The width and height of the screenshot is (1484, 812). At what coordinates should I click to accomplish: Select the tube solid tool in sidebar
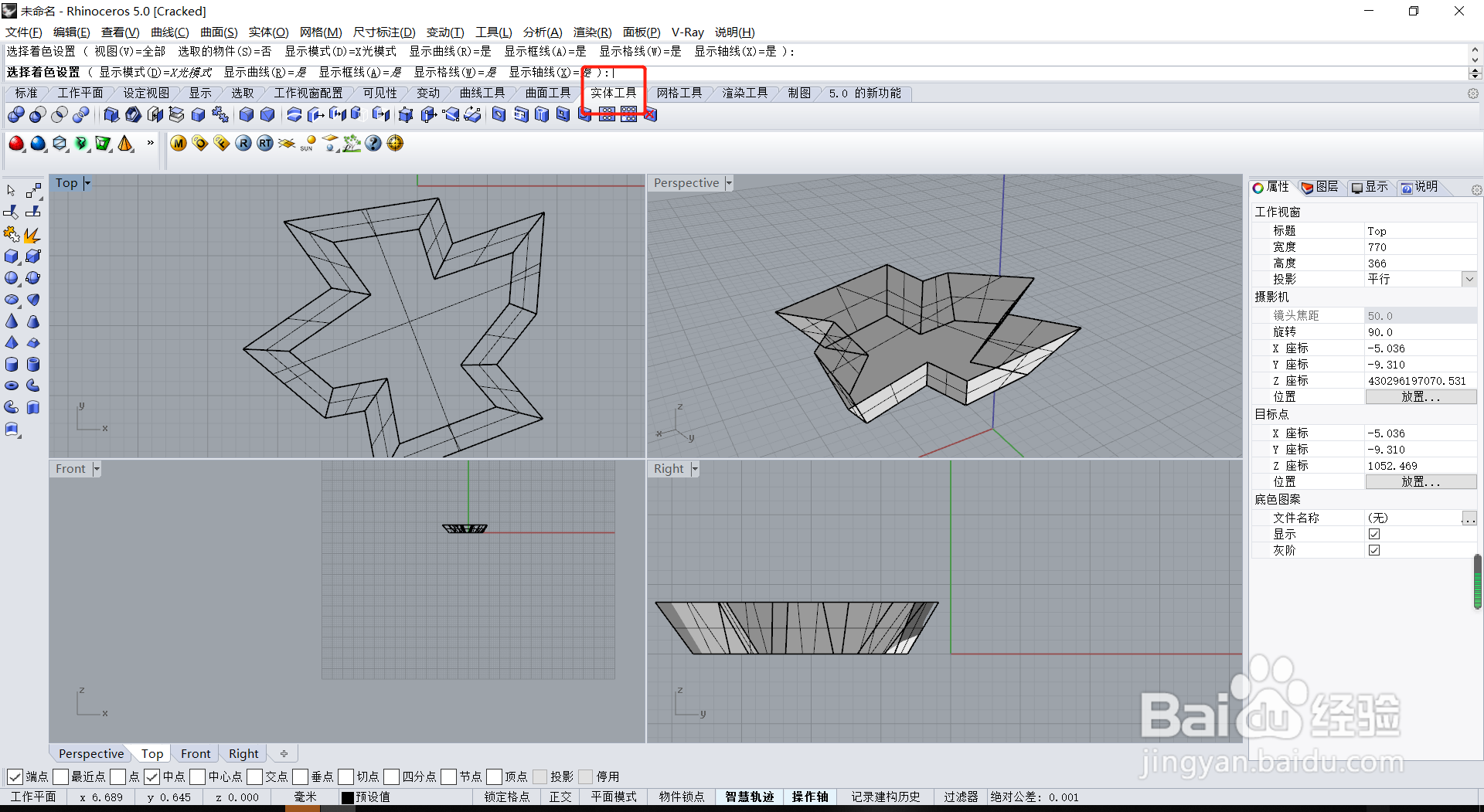(33, 365)
